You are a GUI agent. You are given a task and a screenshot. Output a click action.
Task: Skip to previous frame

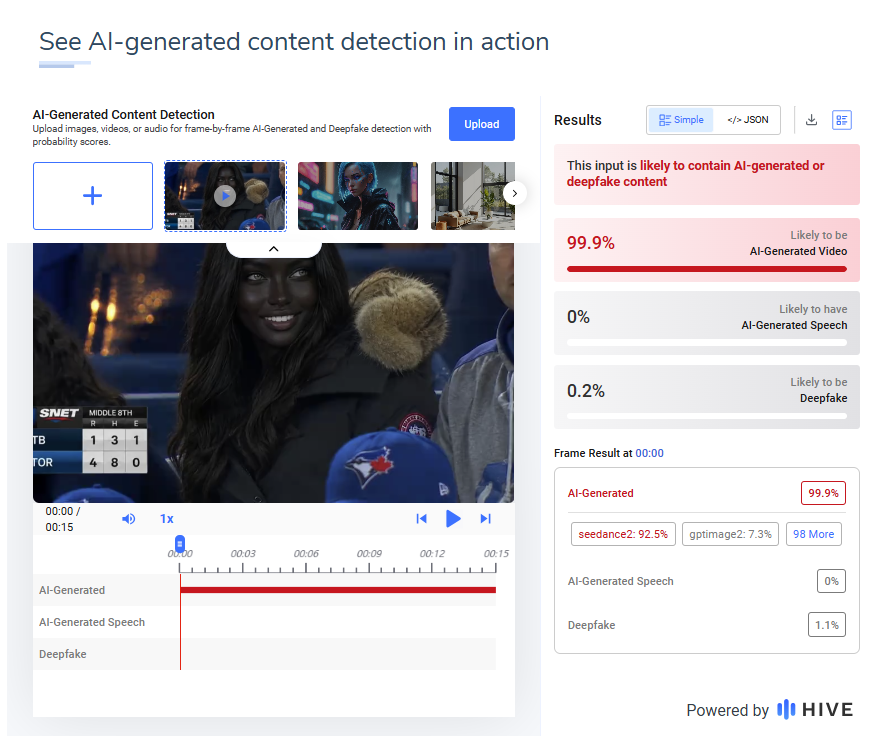tap(421, 519)
